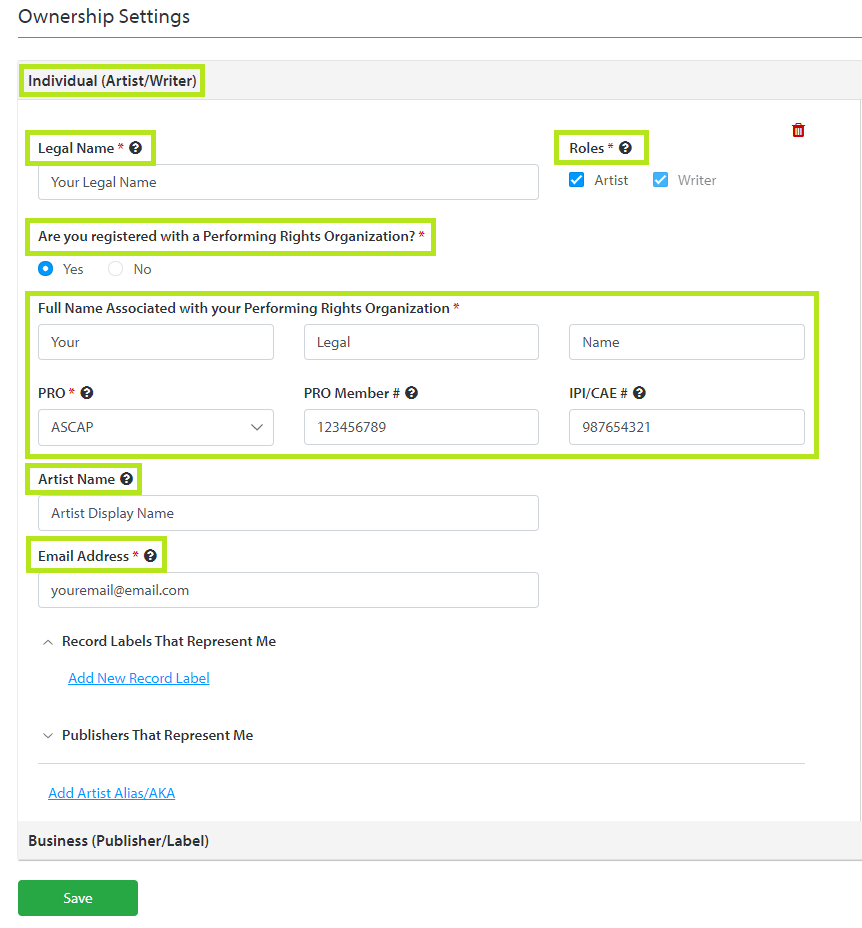Screen dimensions: 862x928
Task: Open the IPI/CAE # help icon
Action: pyautogui.click(x=639, y=393)
